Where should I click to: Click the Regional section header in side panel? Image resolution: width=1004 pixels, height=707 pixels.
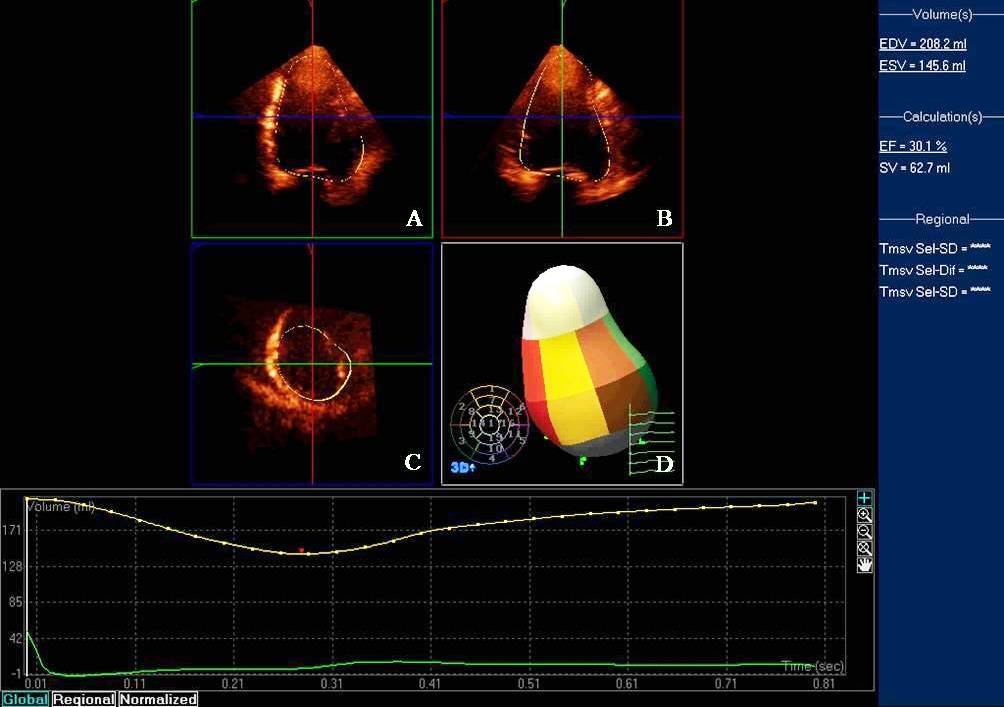click(x=942, y=219)
